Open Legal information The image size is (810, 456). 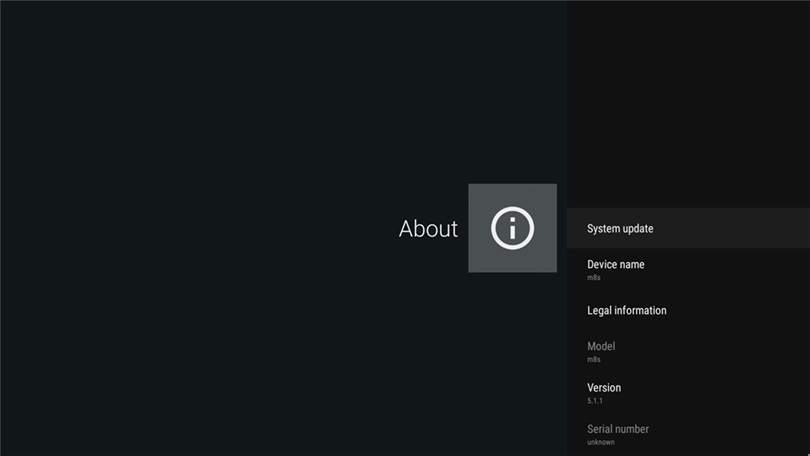pyautogui.click(x=626, y=311)
